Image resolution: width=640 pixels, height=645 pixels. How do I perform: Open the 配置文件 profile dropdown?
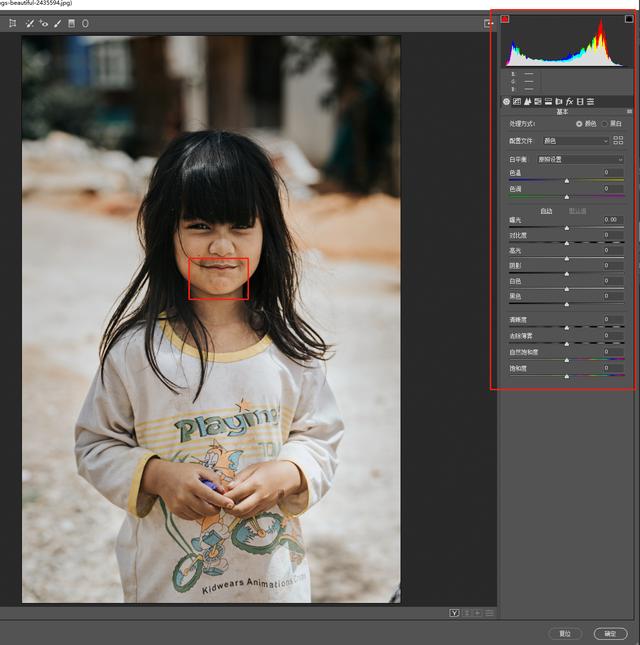(575, 141)
